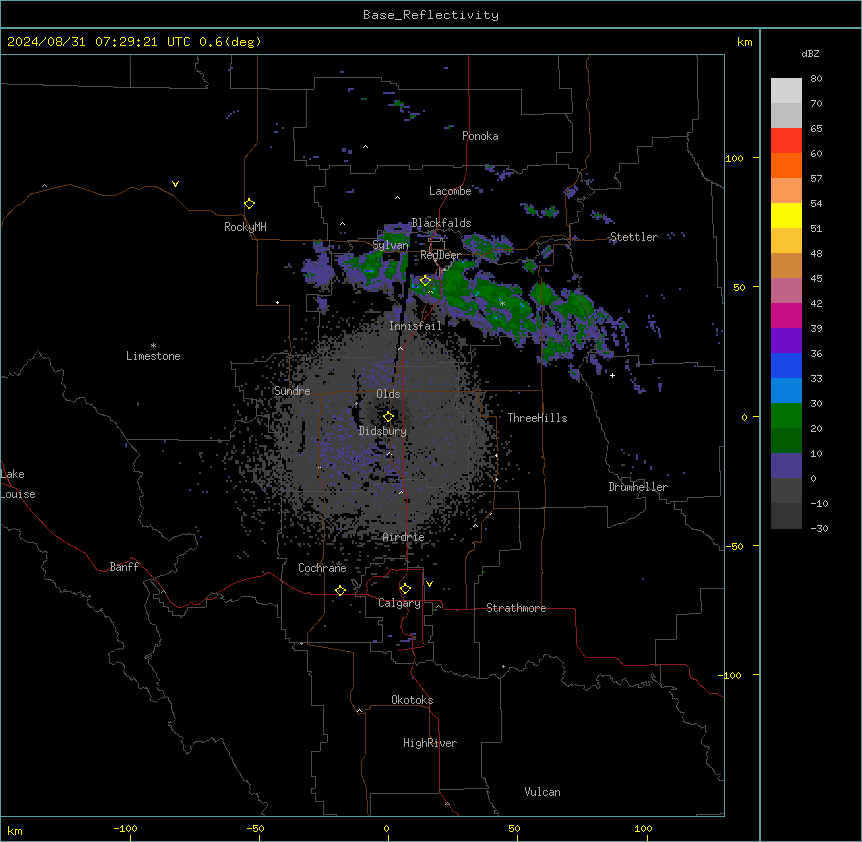
Task: Click the Vulcan label
Action: click(542, 792)
